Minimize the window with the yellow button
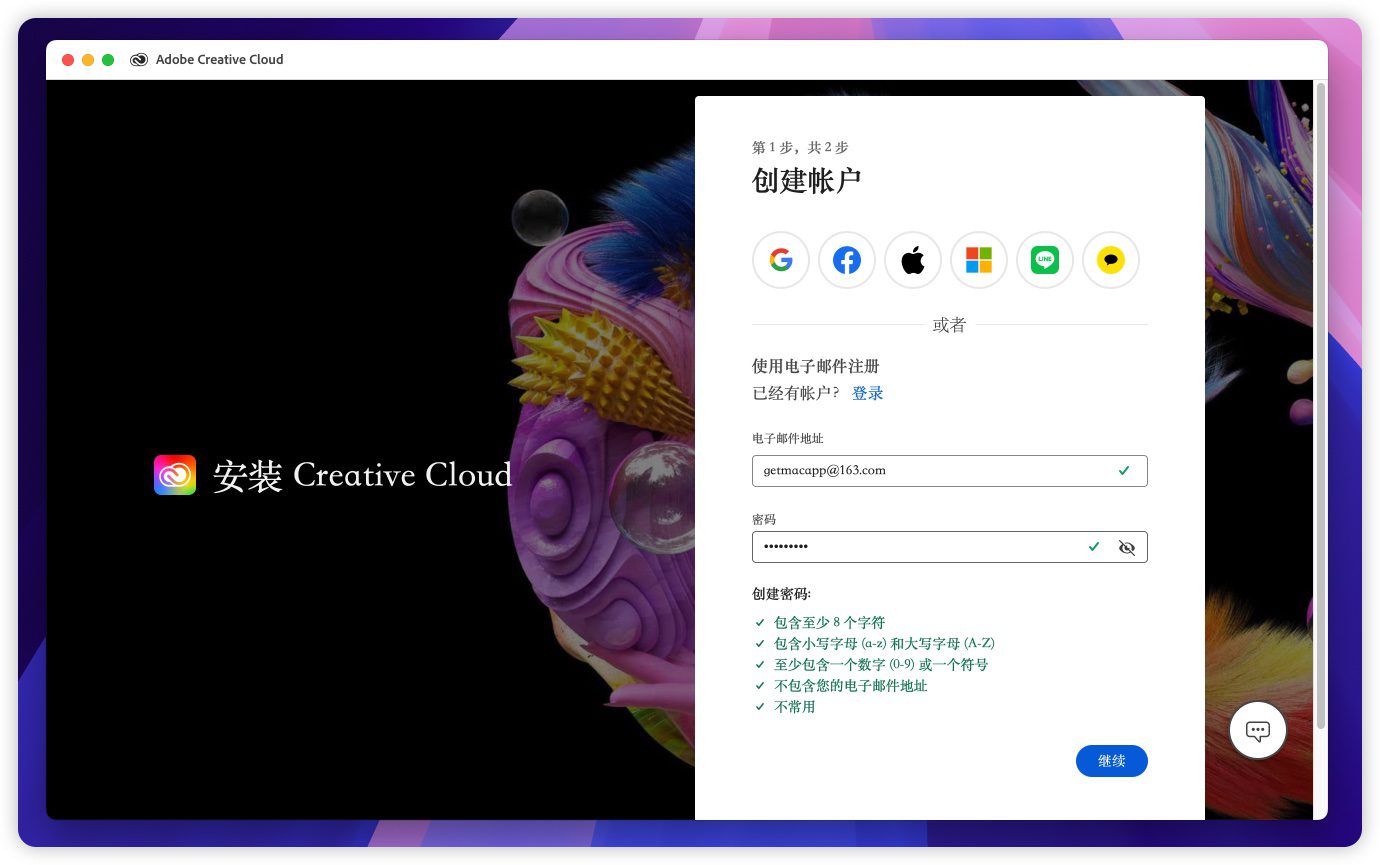The image size is (1380, 865). pyautogui.click(x=88, y=60)
